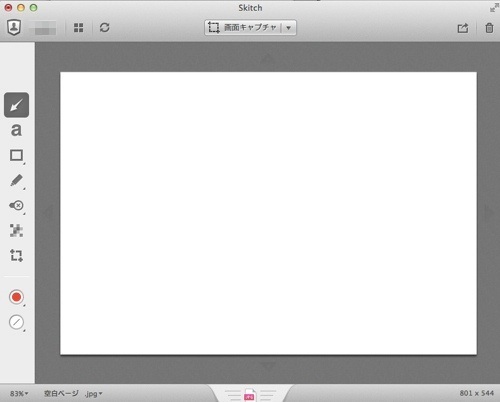Select the Stamp tool

point(16,205)
